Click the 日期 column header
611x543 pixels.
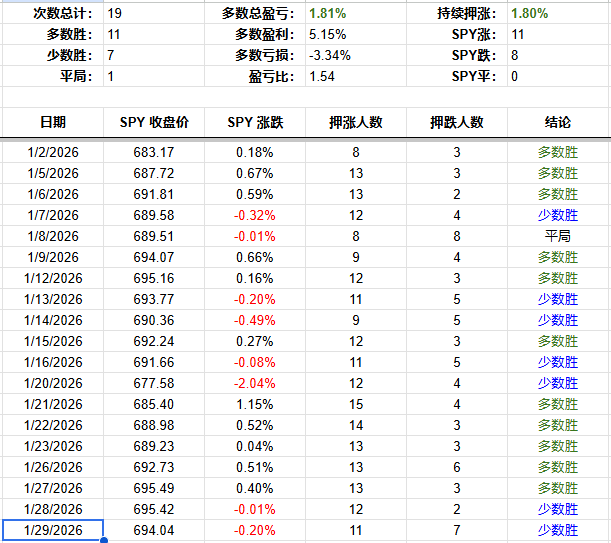coord(53,122)
